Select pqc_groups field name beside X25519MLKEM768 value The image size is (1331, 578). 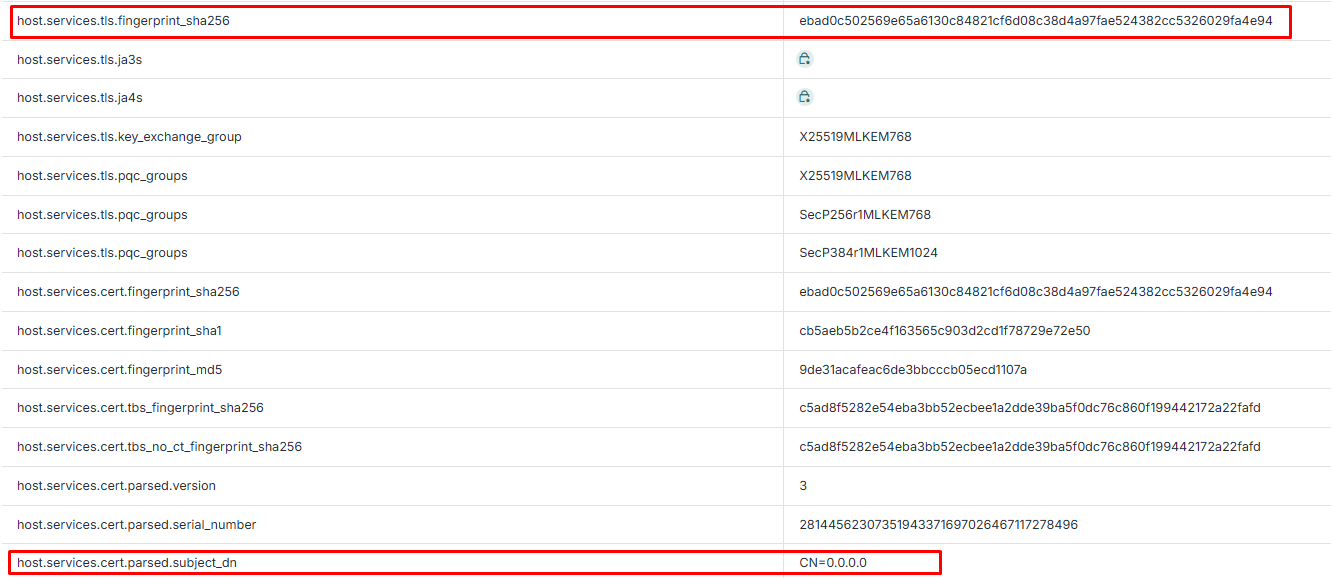[x=102, y=176]
